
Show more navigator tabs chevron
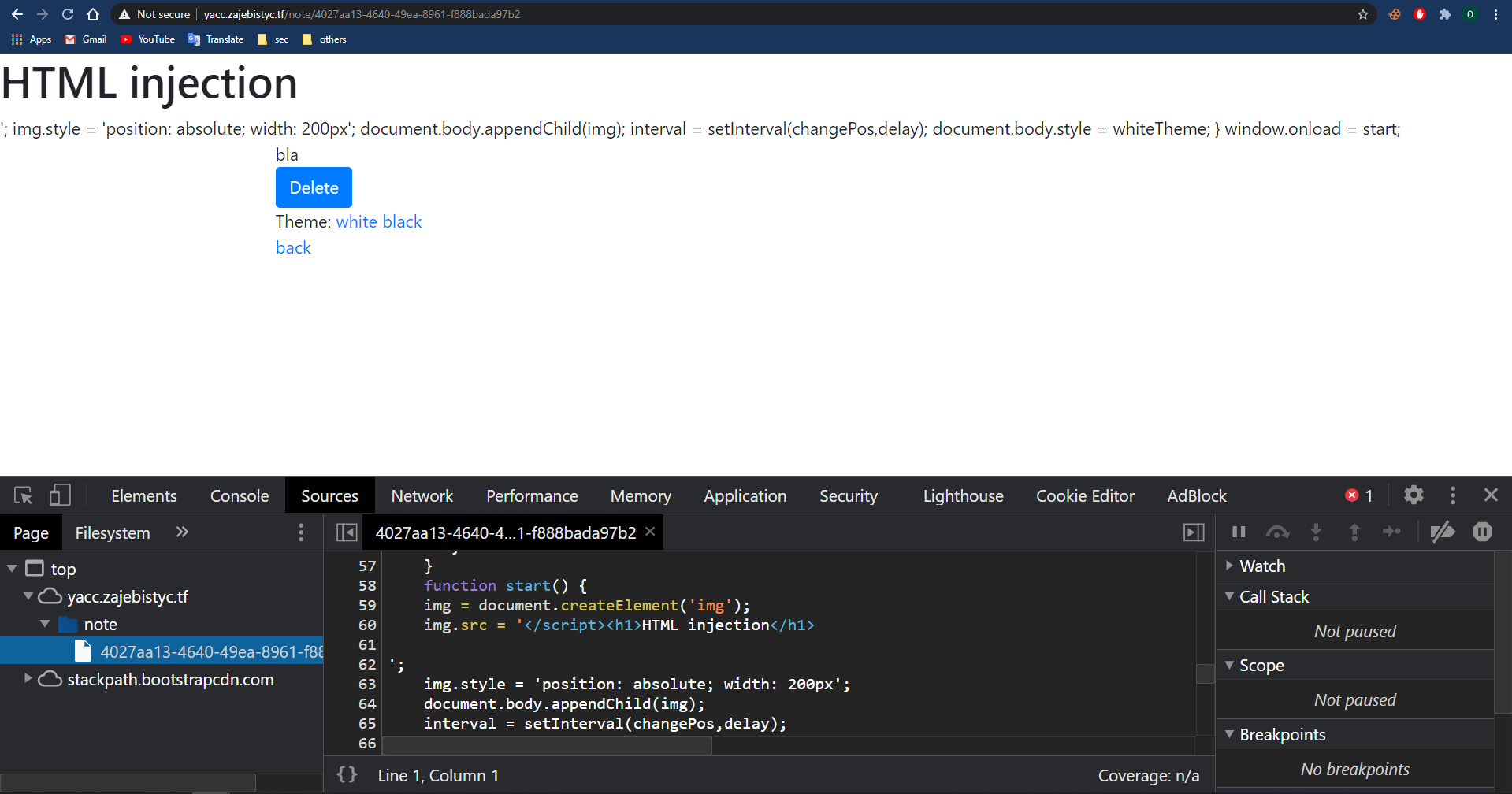(x=182, y=532)
